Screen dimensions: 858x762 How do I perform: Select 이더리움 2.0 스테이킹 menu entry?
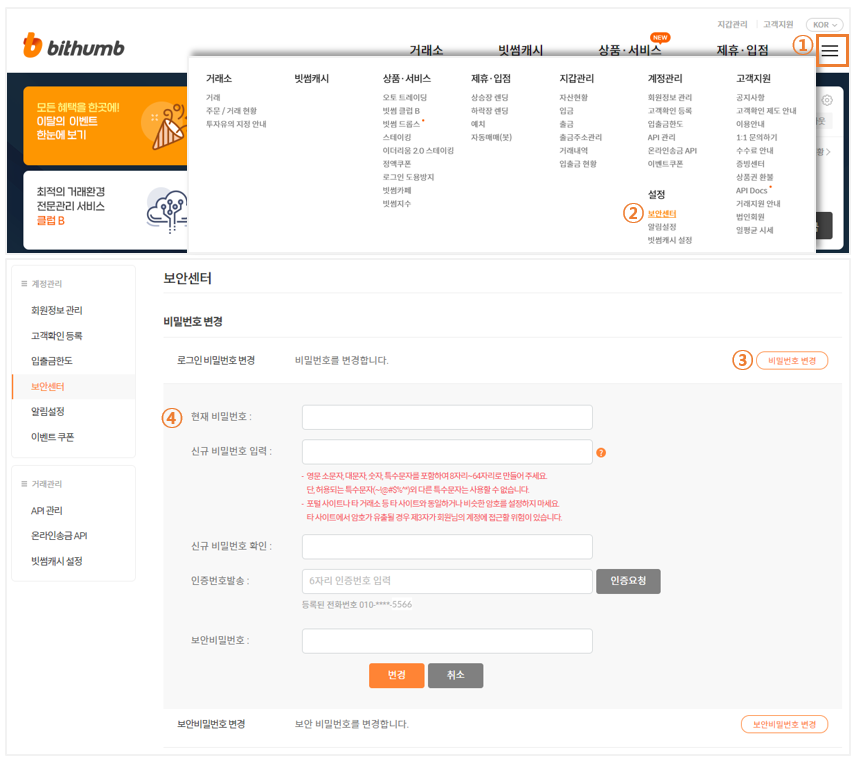[418, 150]
